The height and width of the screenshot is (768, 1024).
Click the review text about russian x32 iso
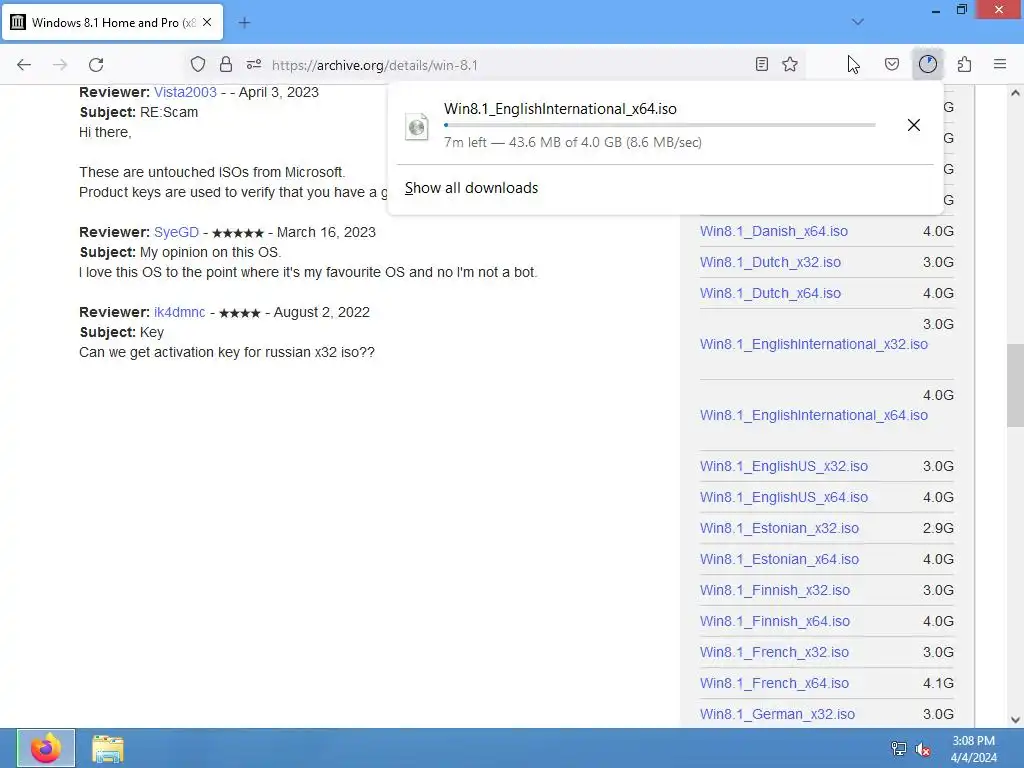[227, 352]
